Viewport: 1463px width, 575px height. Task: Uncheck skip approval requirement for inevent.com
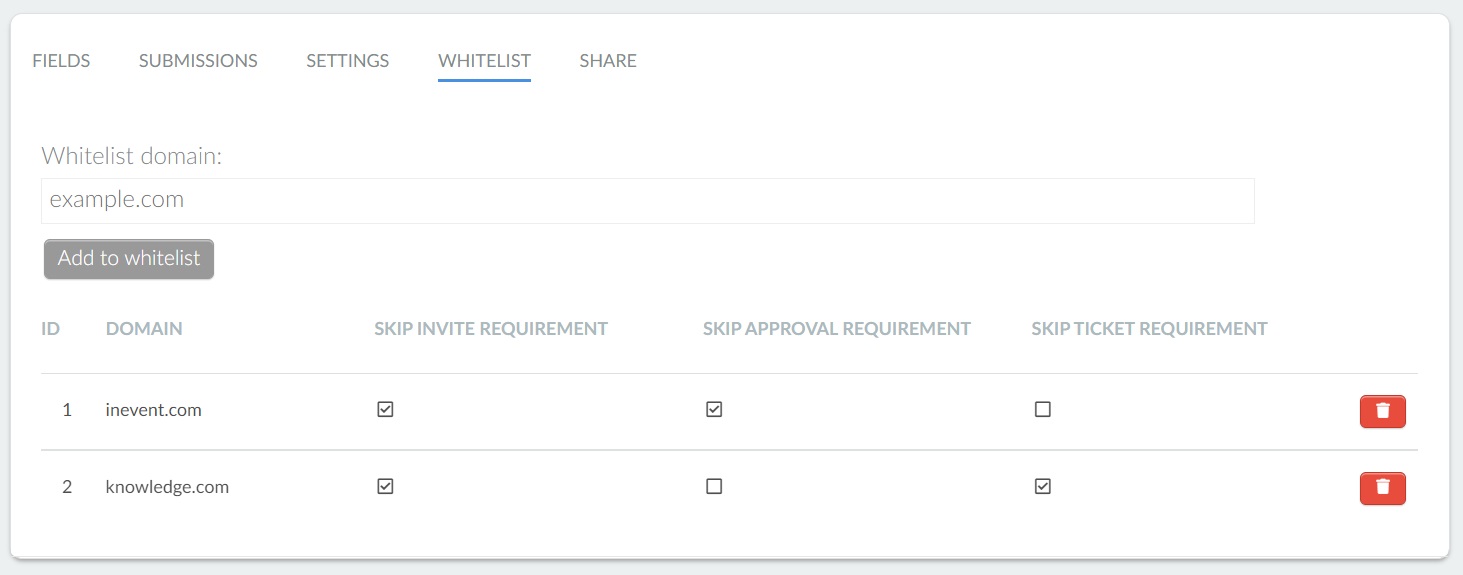pyautogui.click(x=714, y=409)
